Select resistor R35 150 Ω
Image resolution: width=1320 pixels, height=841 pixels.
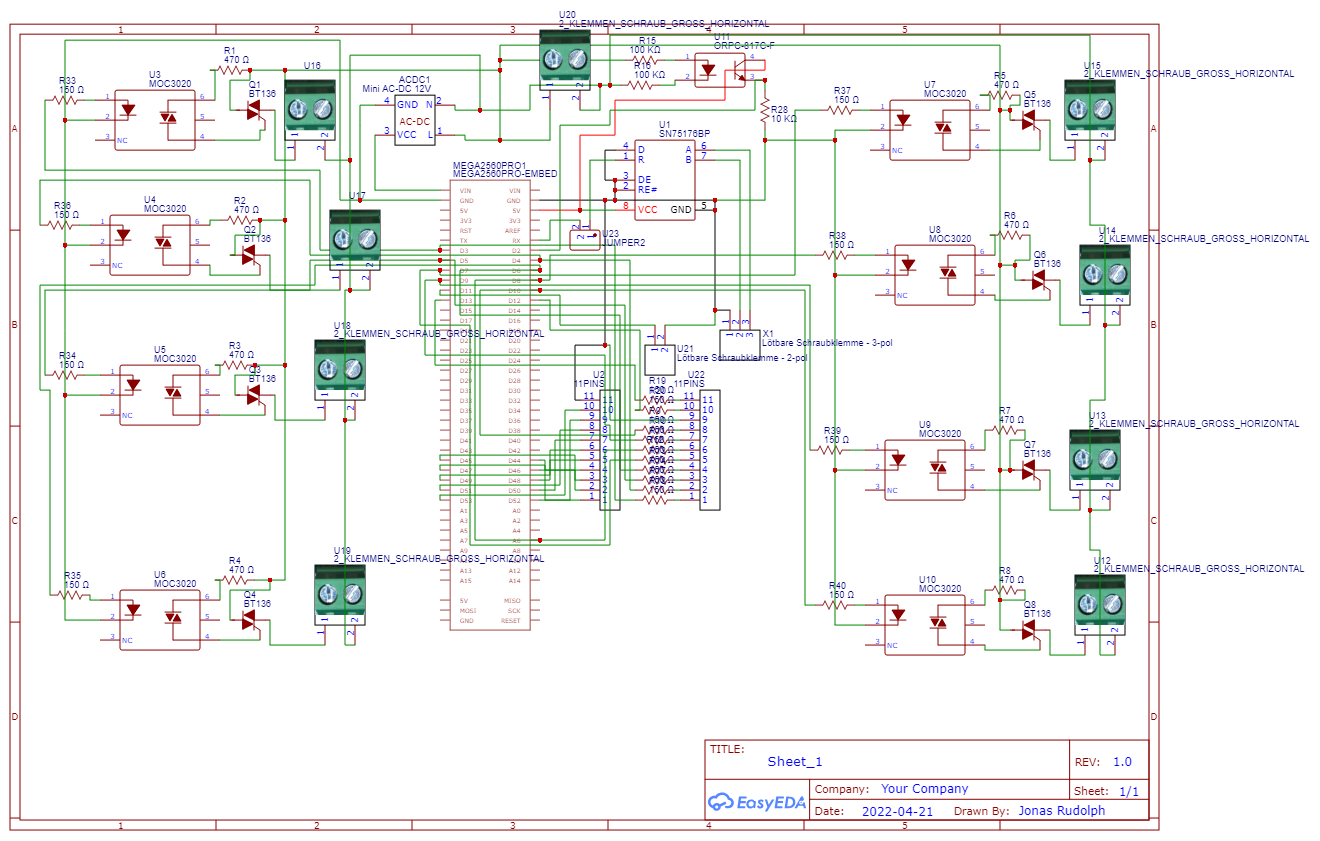pos(72,594)
